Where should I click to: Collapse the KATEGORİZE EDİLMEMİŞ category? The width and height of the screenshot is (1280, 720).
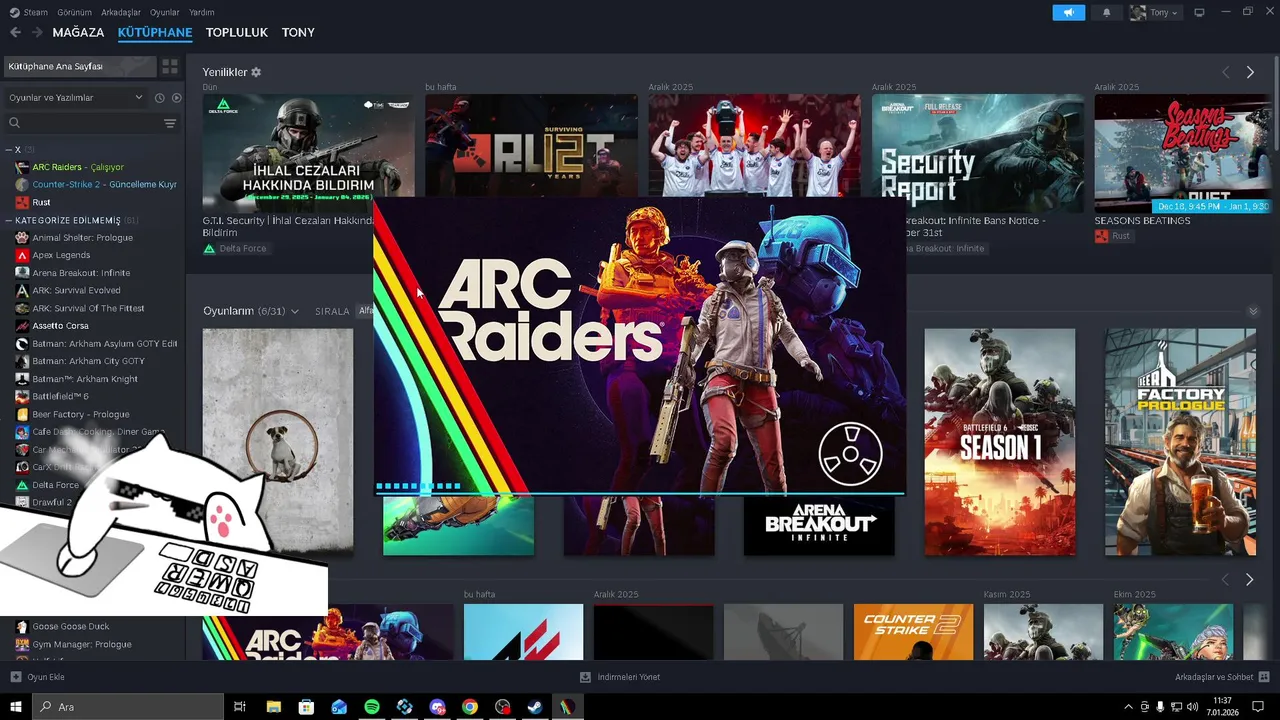pyautogui.click(x=8, y=220)
